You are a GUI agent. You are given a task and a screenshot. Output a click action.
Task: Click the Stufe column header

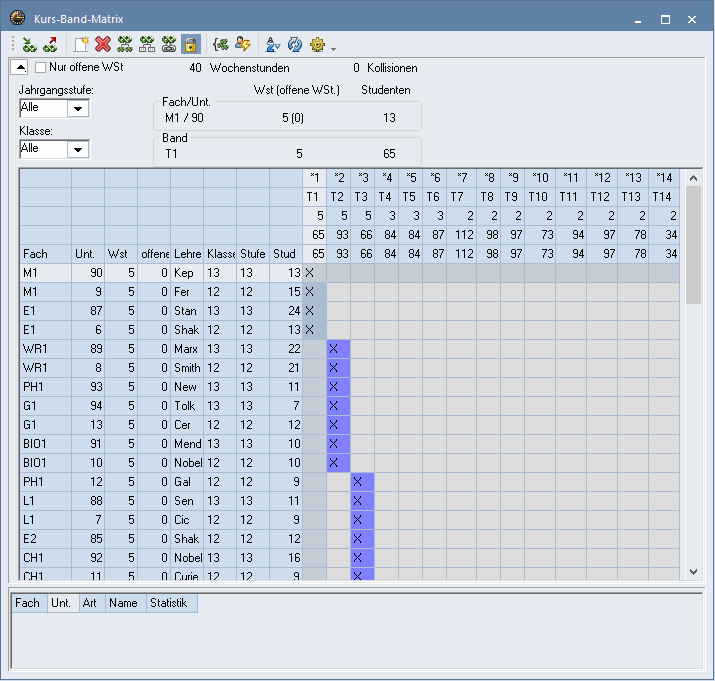[253, 254]
